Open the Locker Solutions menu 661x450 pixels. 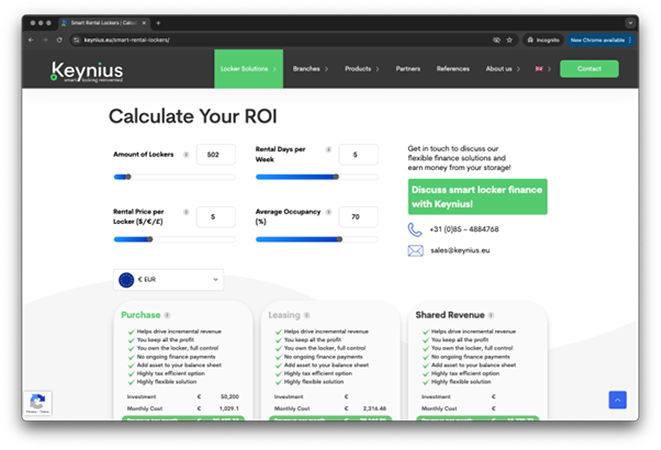(248, 69)
